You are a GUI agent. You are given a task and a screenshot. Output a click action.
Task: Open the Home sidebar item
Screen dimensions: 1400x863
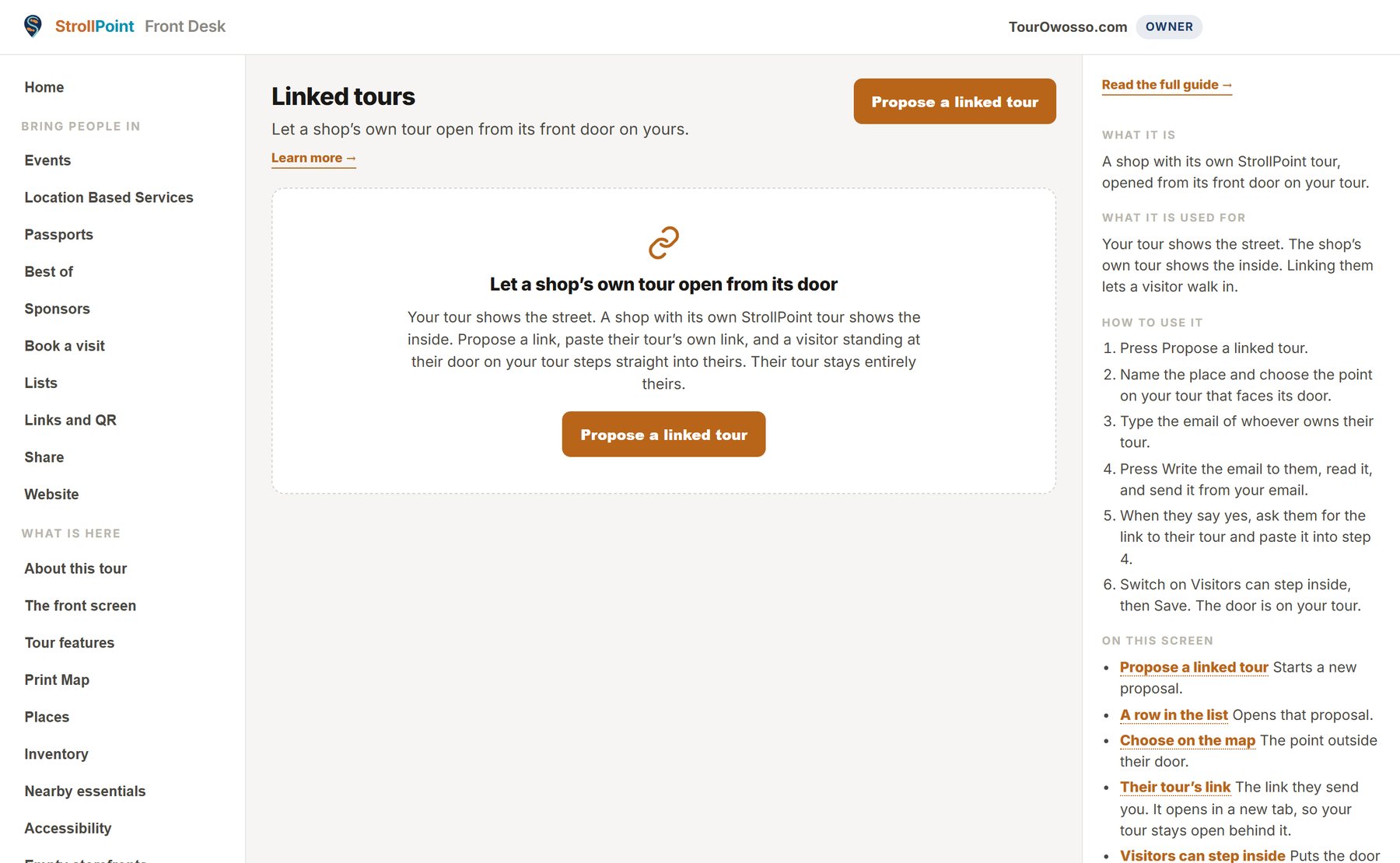coord(44,87)
